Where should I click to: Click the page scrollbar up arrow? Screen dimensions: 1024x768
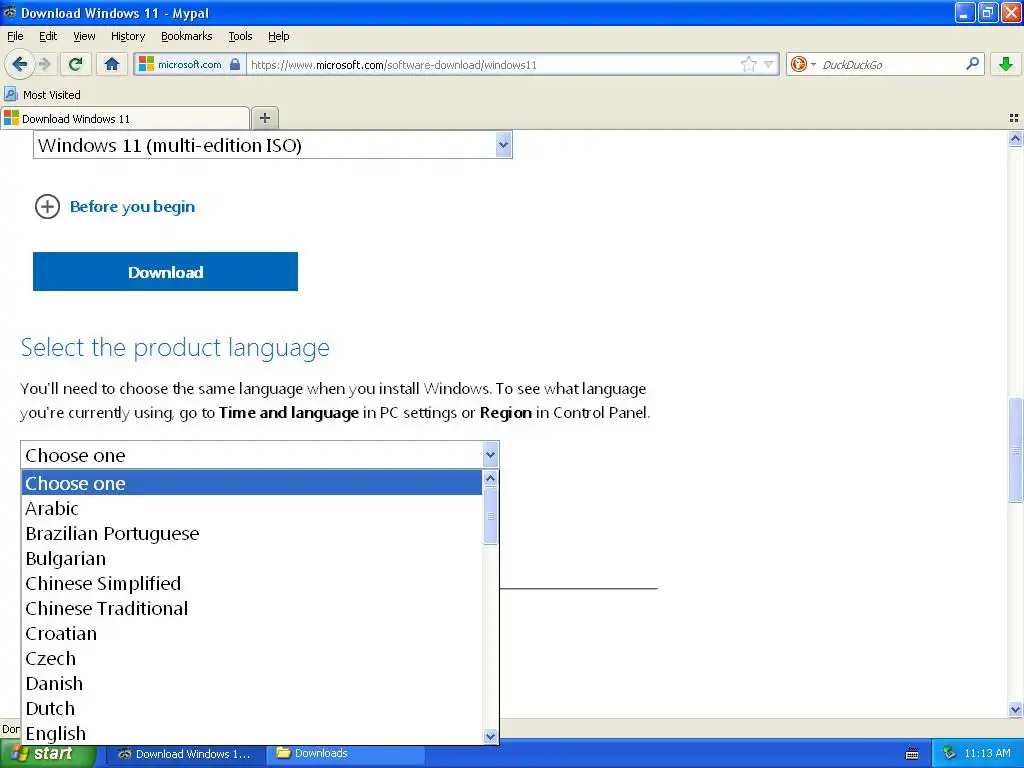[1015, 138]
